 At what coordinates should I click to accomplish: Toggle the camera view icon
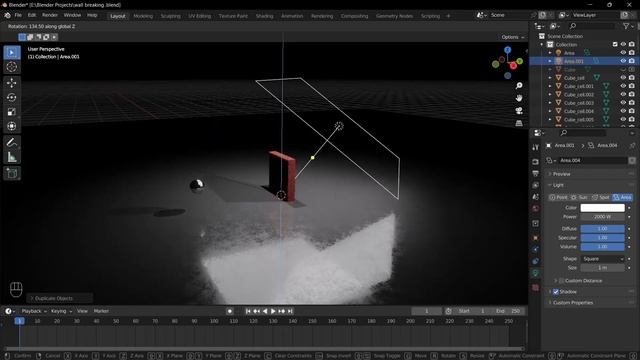click(x=519, y=111)
